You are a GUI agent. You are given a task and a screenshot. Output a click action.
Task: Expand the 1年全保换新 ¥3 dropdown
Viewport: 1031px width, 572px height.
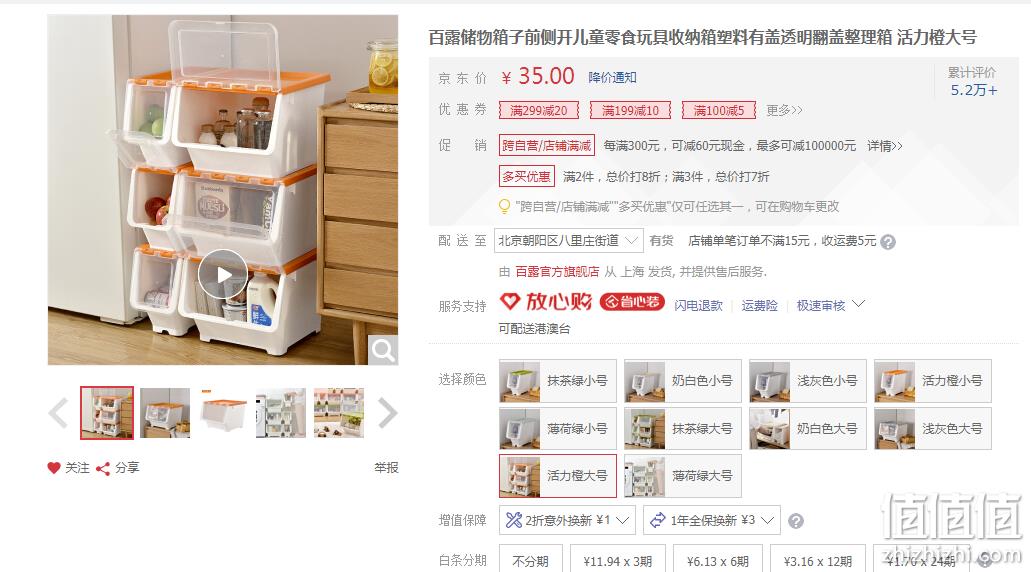pos(711,521)
